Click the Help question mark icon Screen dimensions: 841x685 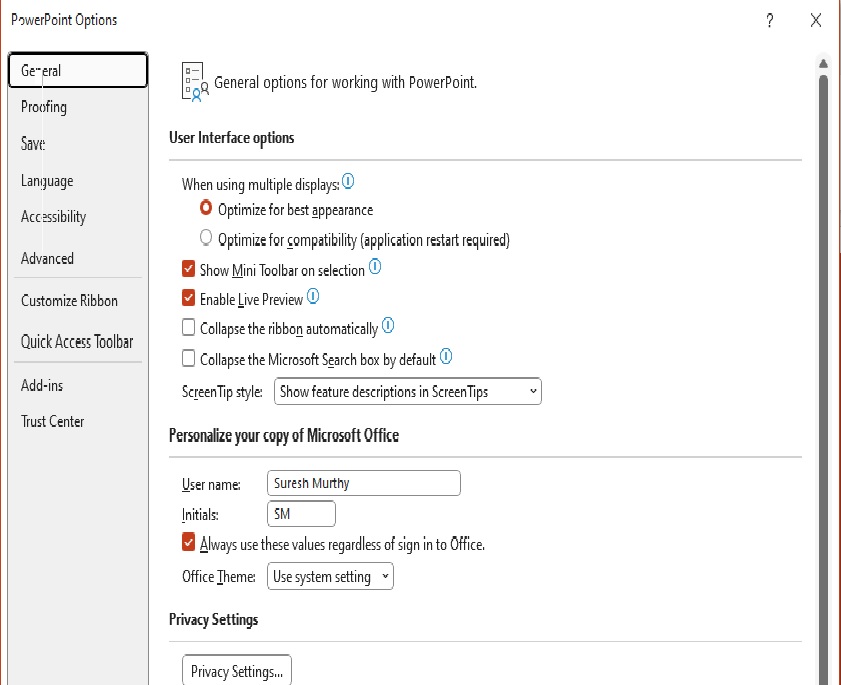(x=770, y=20)
